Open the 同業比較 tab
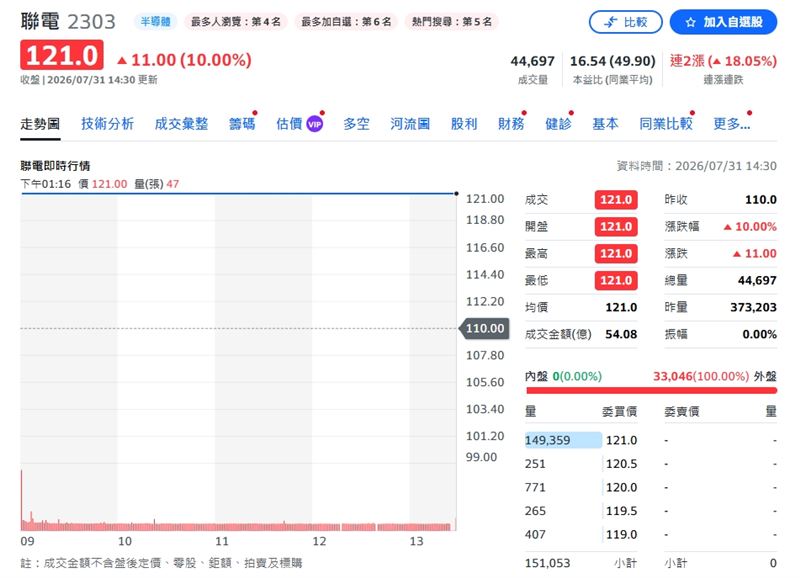Screen dimensions: 800x578 (666, 124)
